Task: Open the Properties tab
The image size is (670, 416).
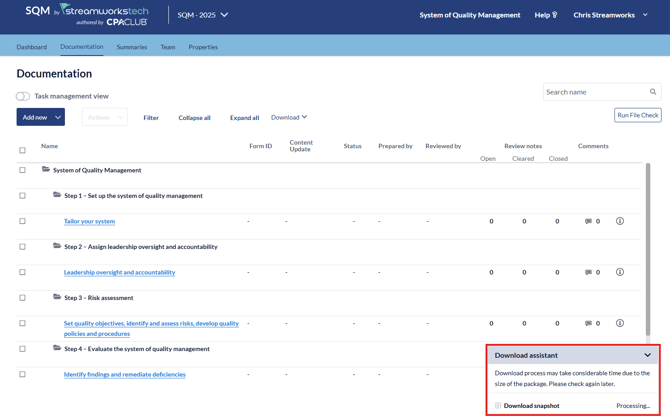Action: [x=203, y=47]
